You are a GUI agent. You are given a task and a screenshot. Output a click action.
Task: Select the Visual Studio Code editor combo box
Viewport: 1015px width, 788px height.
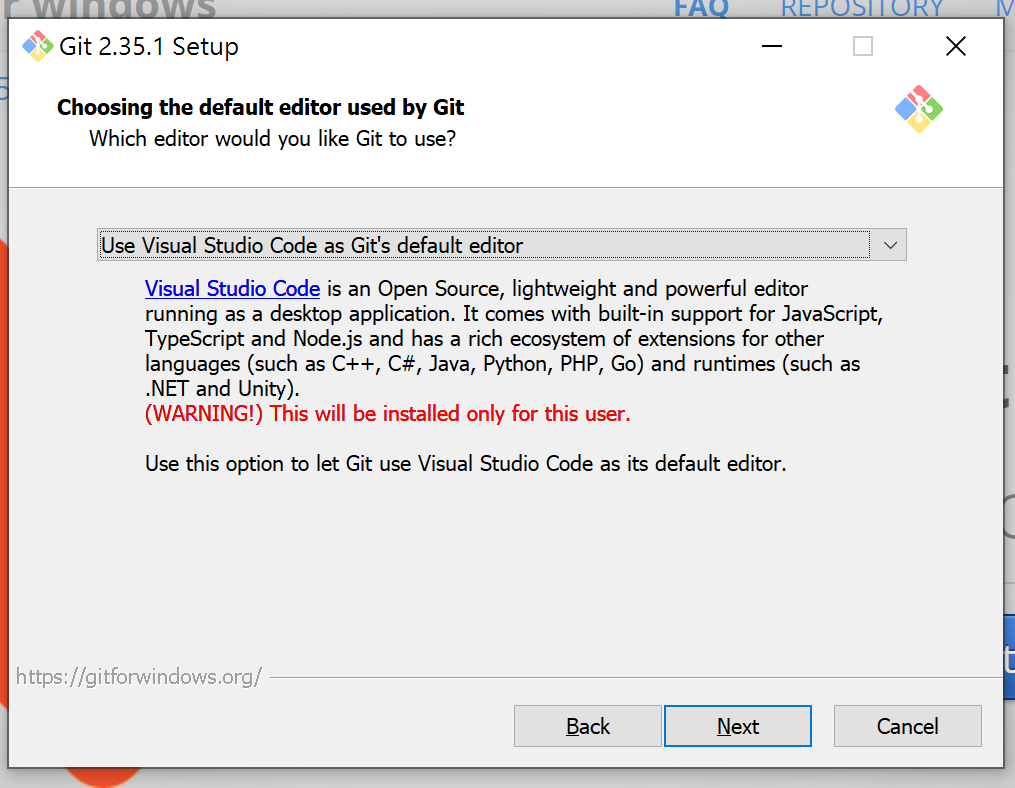point(502,245)
